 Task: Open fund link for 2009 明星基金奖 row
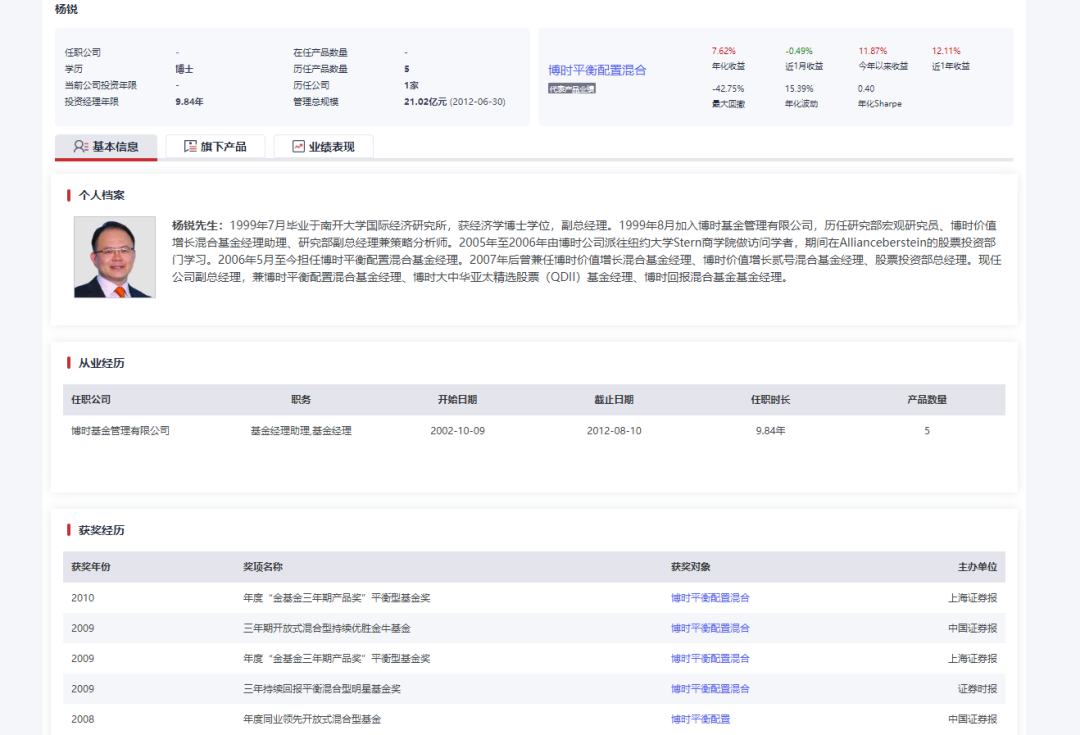point(710,689)
